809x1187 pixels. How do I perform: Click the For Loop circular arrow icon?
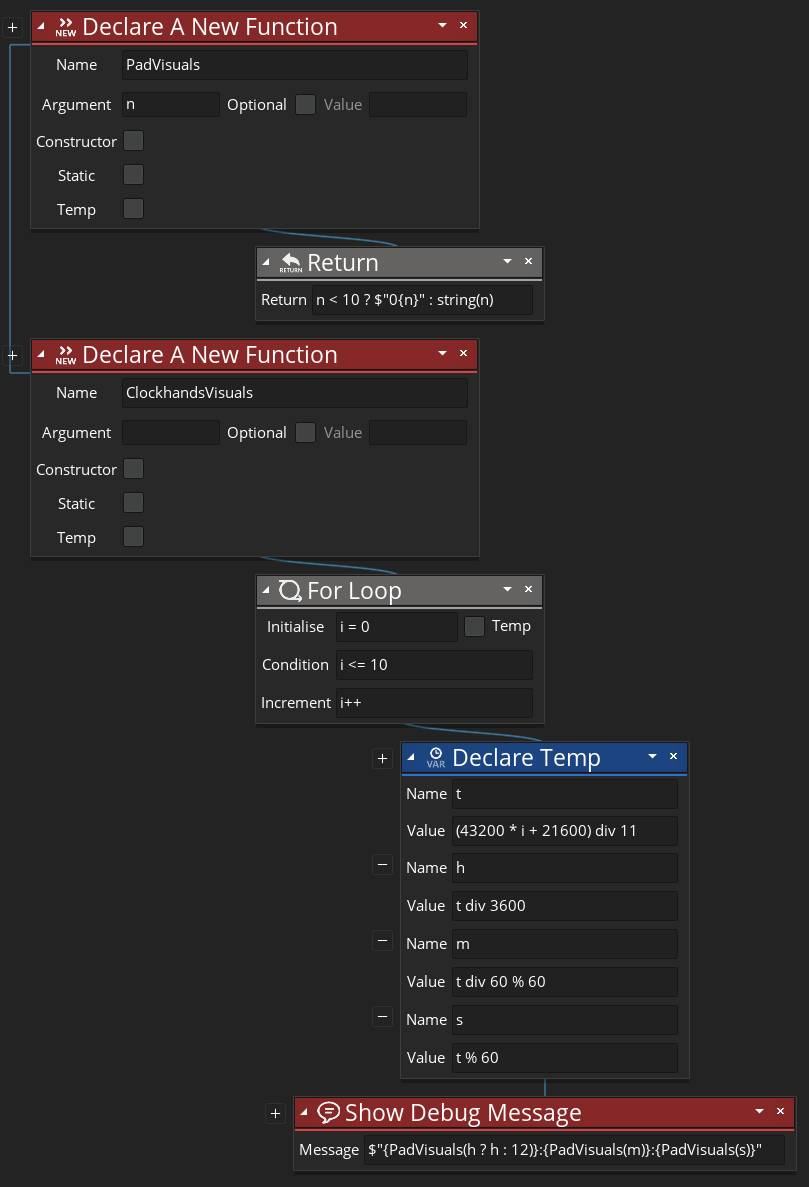tap(290, 591)
